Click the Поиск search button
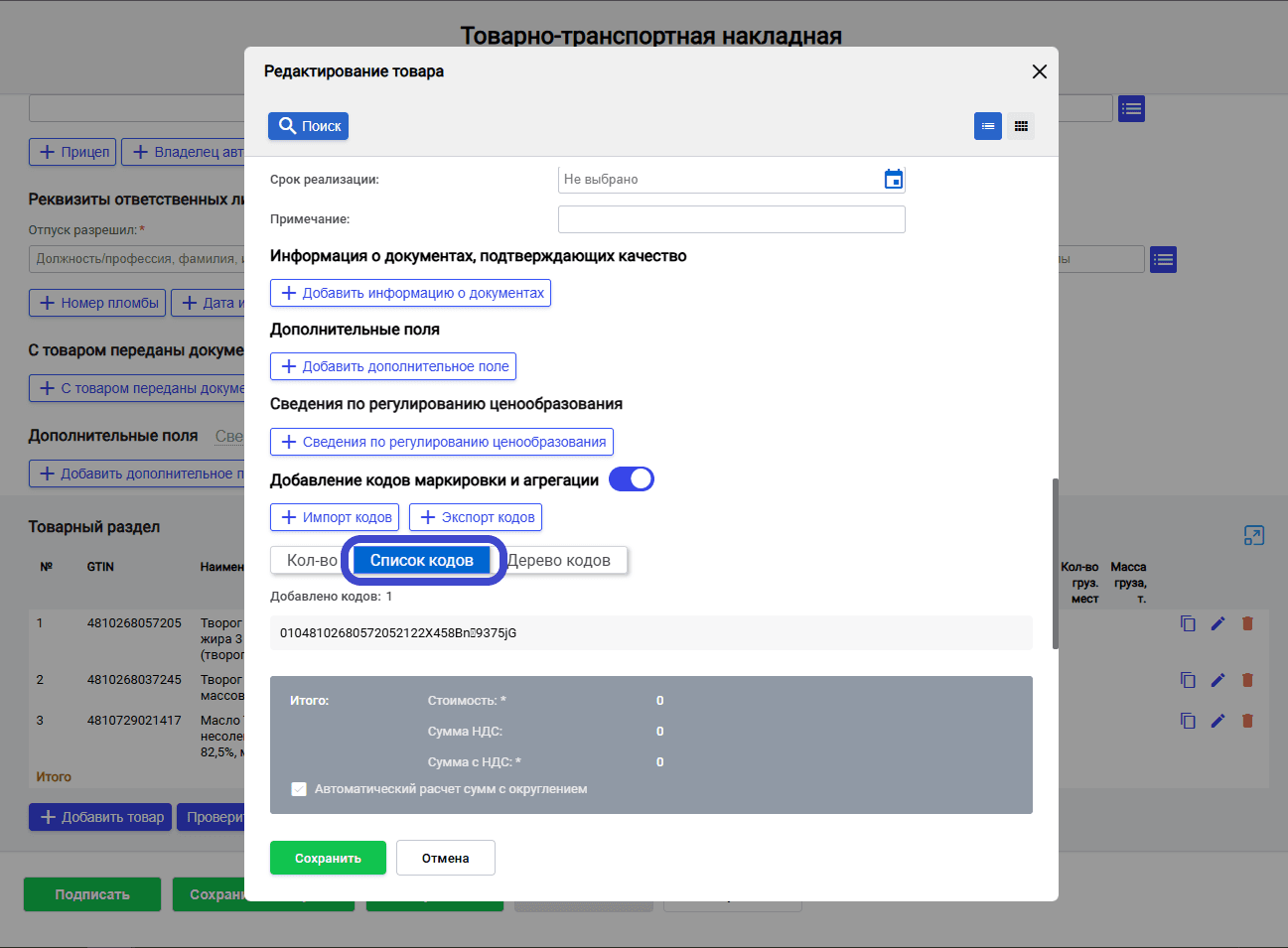Viewport: 1288px width, 948px height. pyautogui.click(x=308, y=126)
